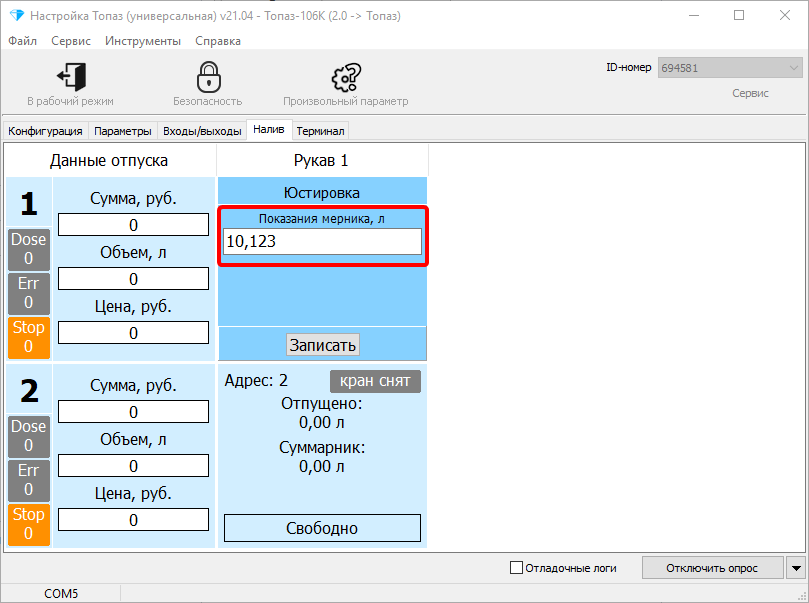
Task: Click the COM5 status bar entry
Action: pos(61,594)
